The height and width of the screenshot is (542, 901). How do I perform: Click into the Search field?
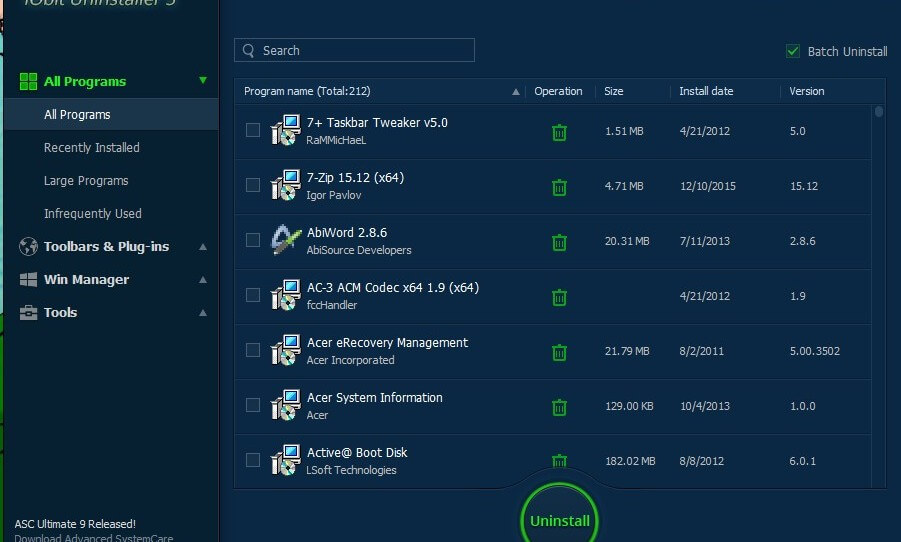354,50
